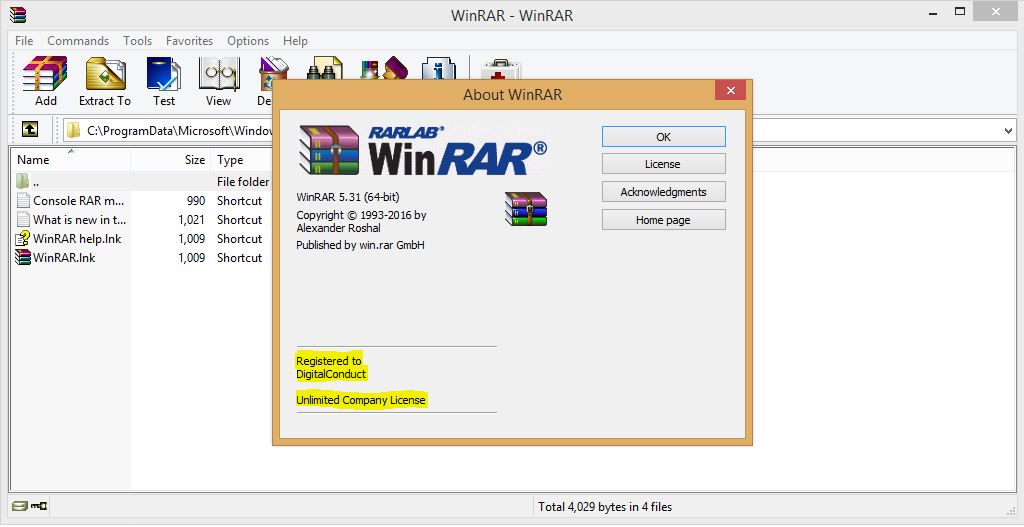Click the Extract To toolbar icon

pyautogui.click(x=105, y=73)
